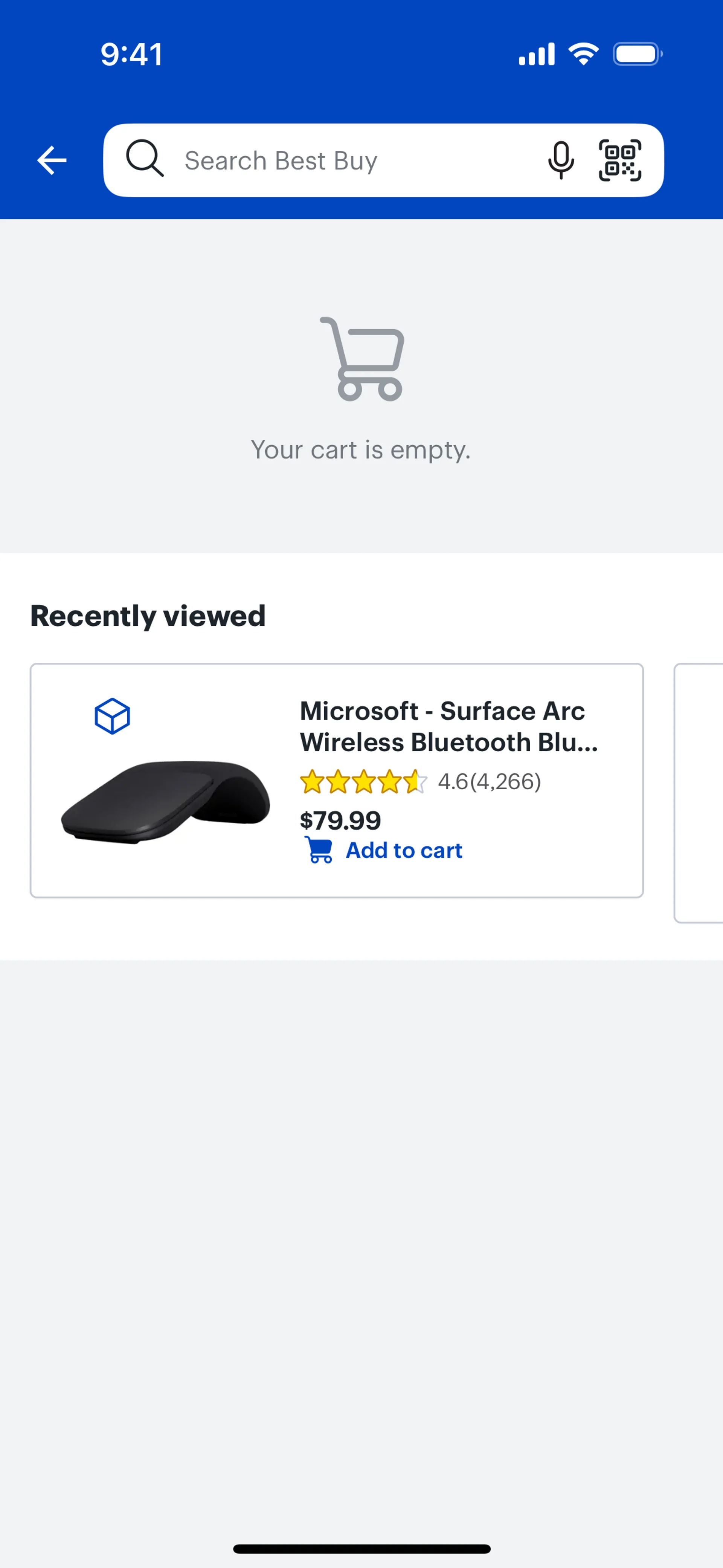
Task: Tap the Surface Arc mouse product image
Action: 166,801
